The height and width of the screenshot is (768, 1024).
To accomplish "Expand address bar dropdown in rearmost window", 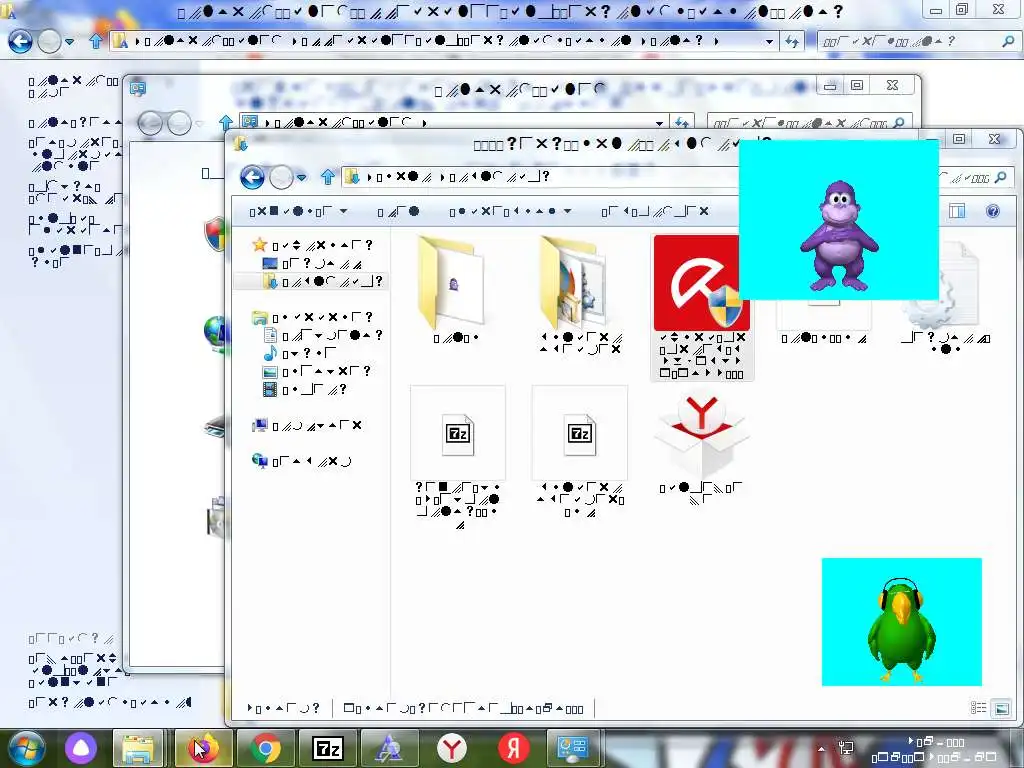I will [769, 42].
